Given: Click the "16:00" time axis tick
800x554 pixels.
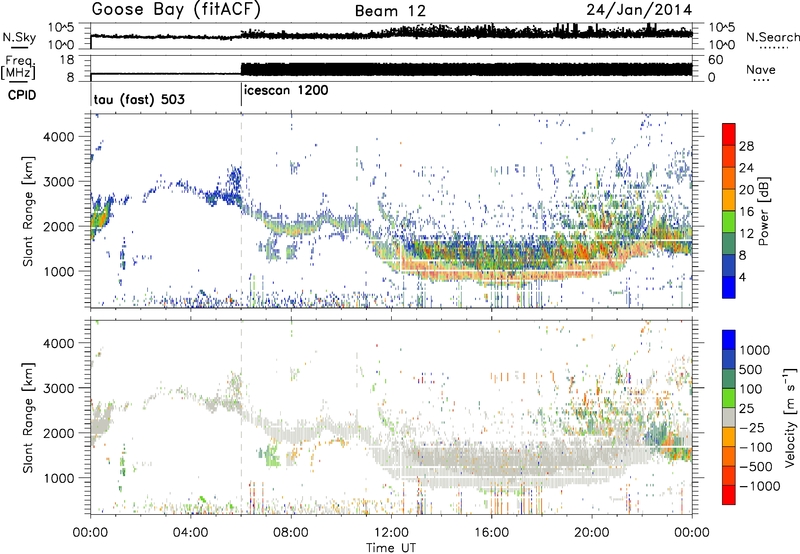Looking at the screenshot, I should coord(491,533).
